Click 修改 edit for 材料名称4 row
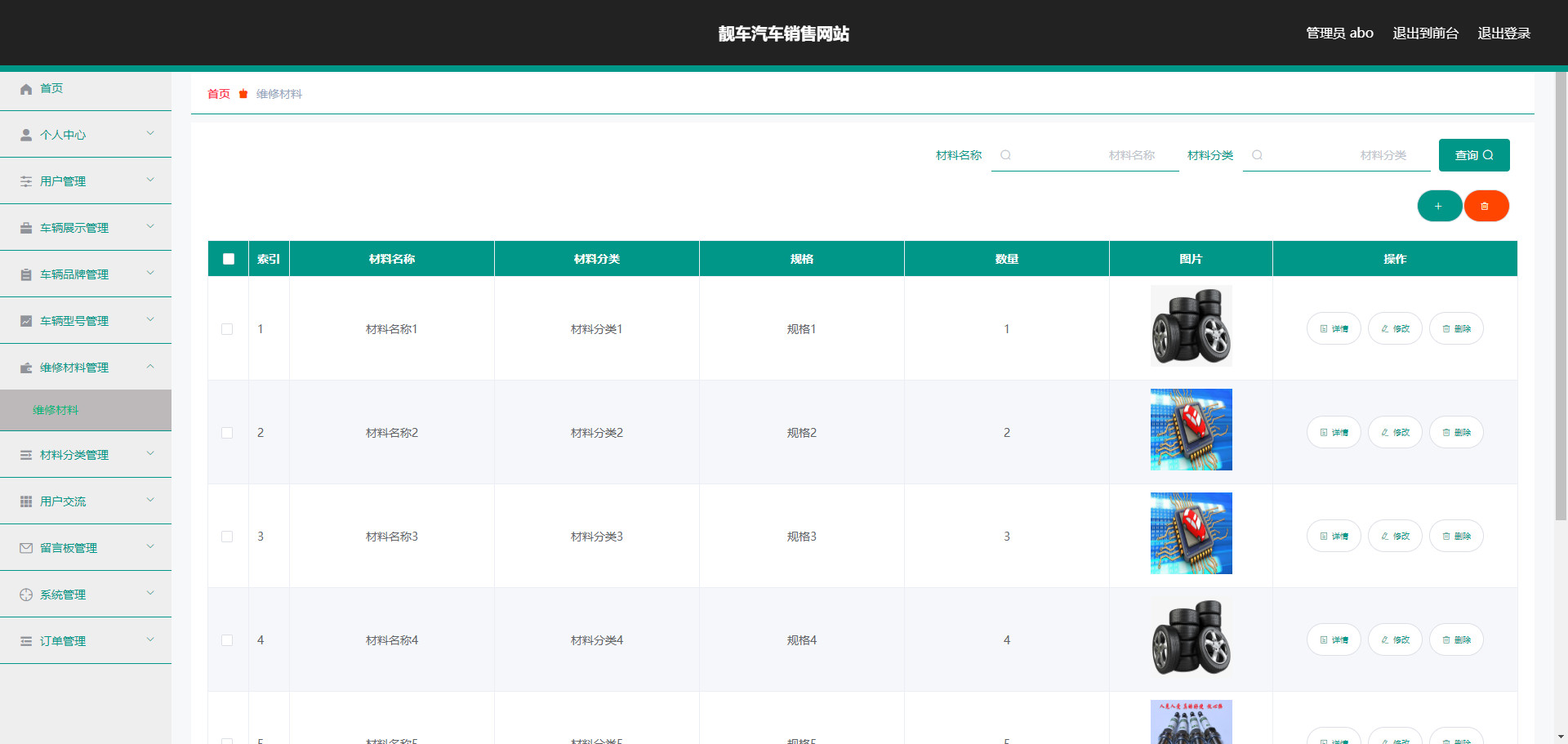1568x744 pixels. [1395, 639]
